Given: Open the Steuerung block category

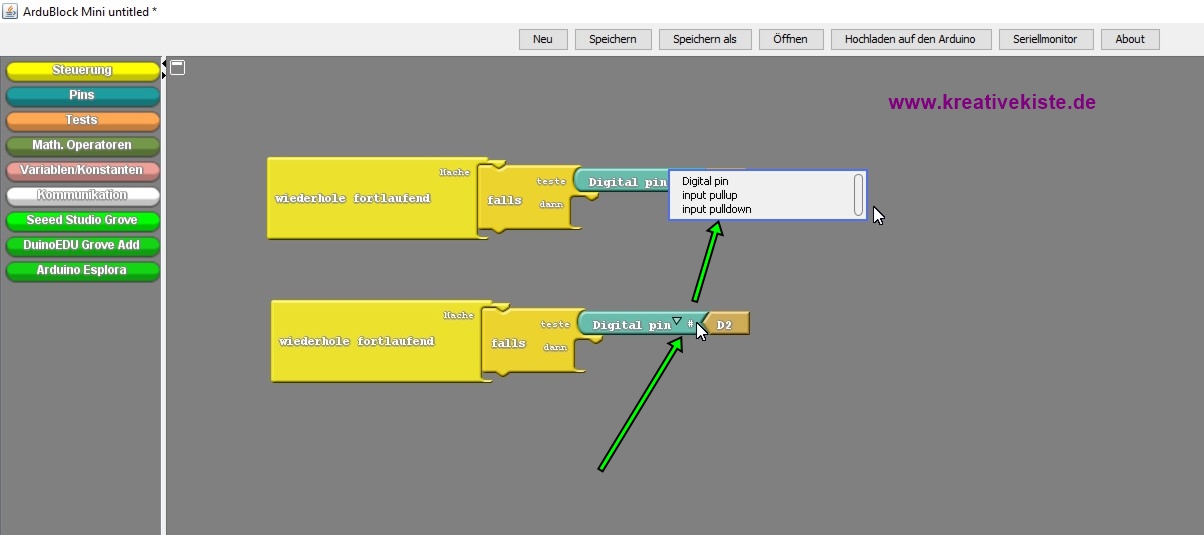Looking at the screenshot, I should 82,70.
